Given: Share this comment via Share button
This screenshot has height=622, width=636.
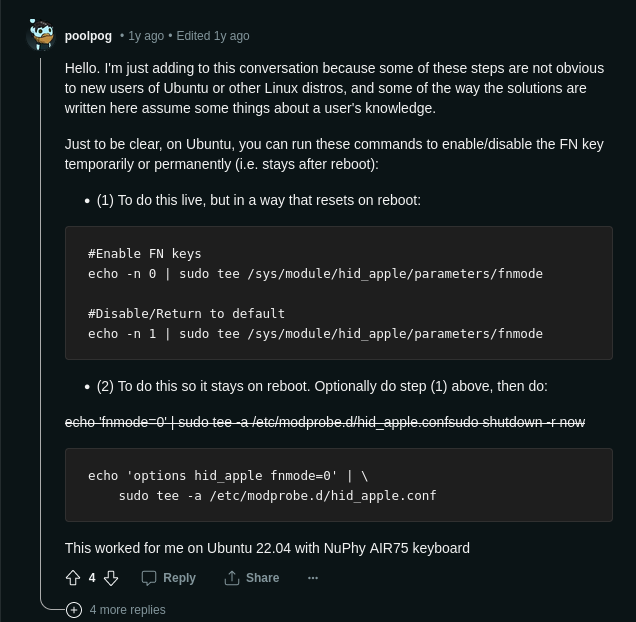Looking at the screenshot, I should [251, 578].
